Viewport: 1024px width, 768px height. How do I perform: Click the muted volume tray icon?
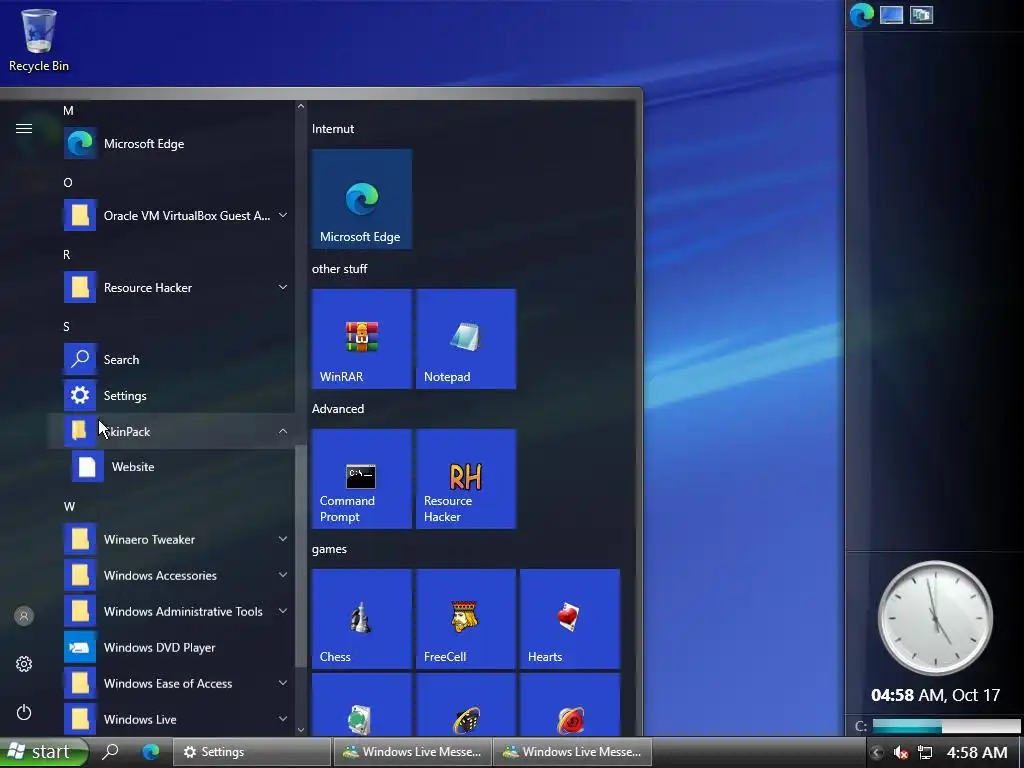[901, 752]
